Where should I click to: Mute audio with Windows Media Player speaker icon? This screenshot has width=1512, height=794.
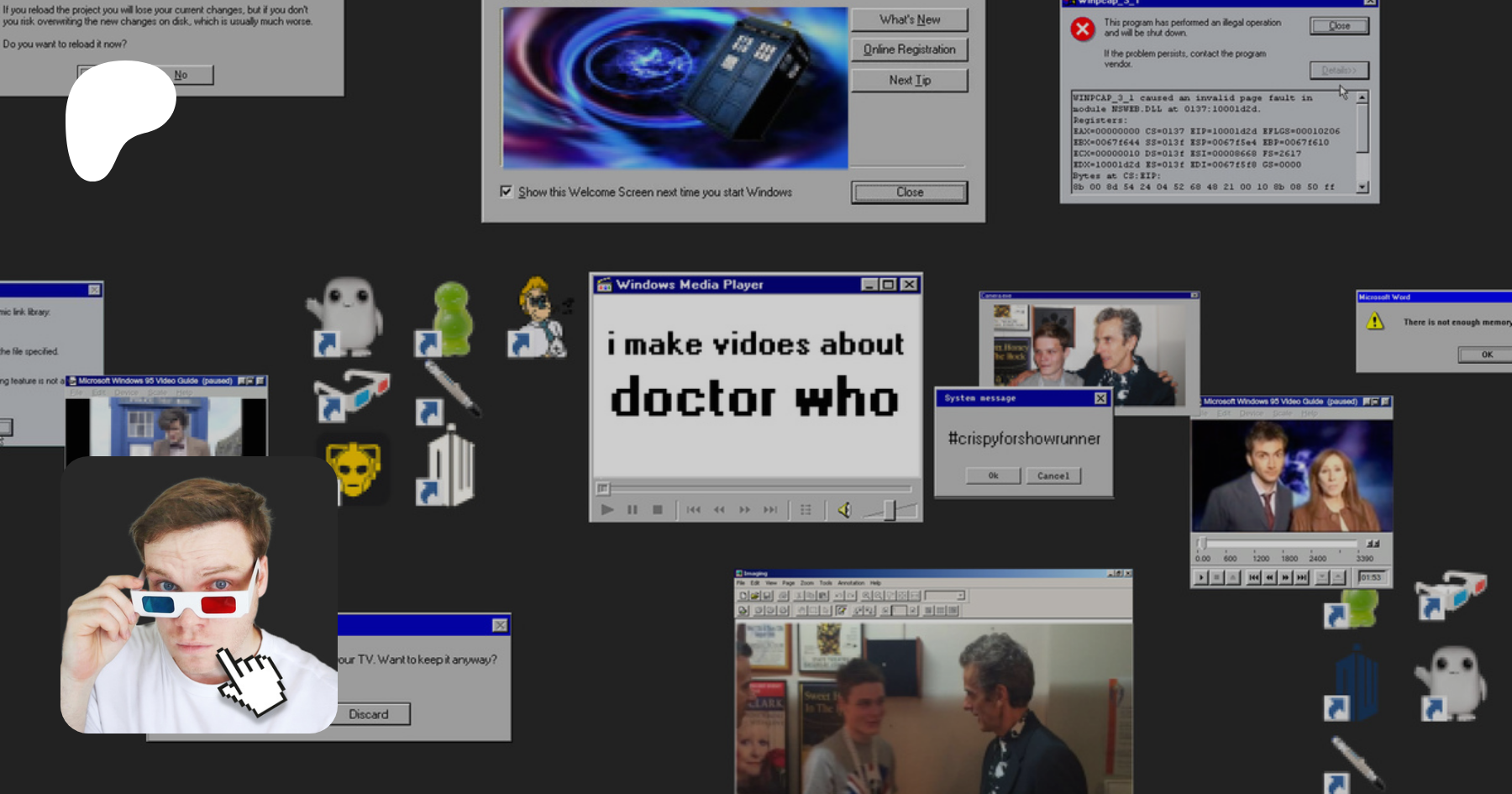click(844, 510)
